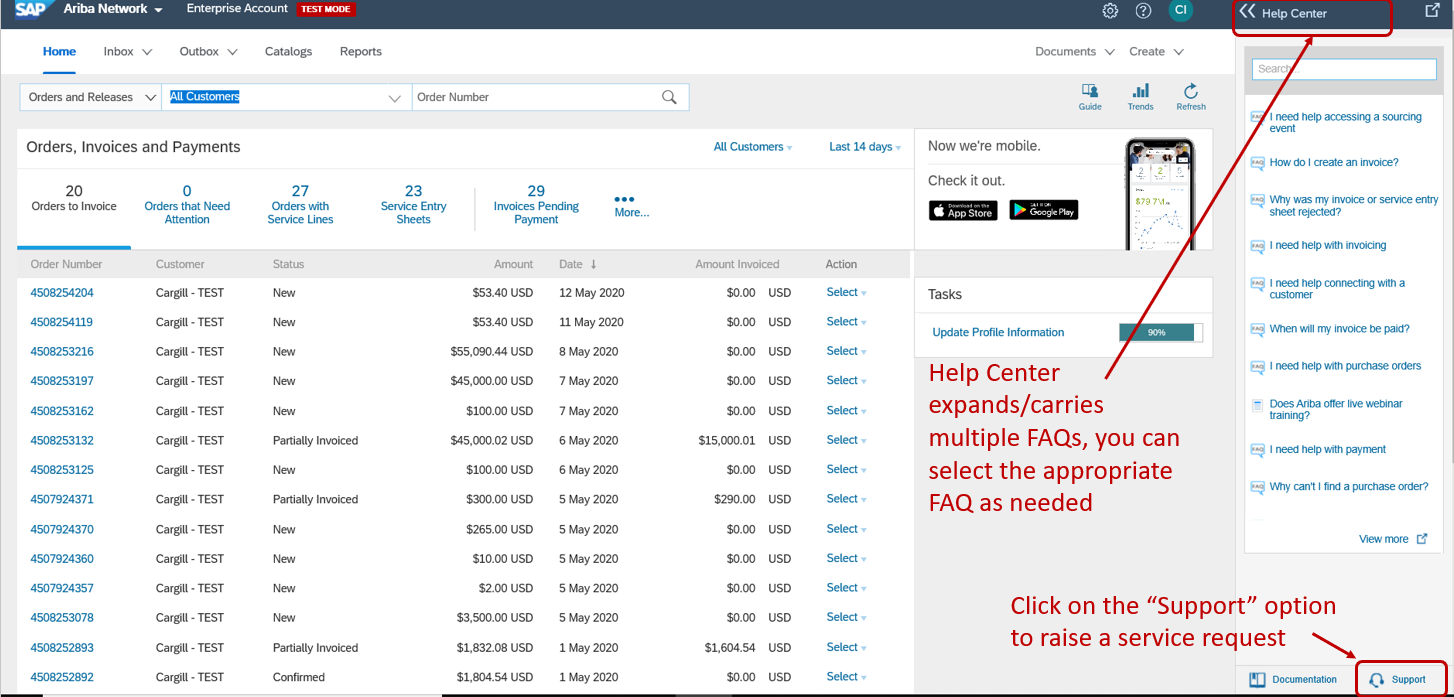The image size is (1454, 697).
Task: Select the Orders to Invoice tile
Action: tap(74, 199)
